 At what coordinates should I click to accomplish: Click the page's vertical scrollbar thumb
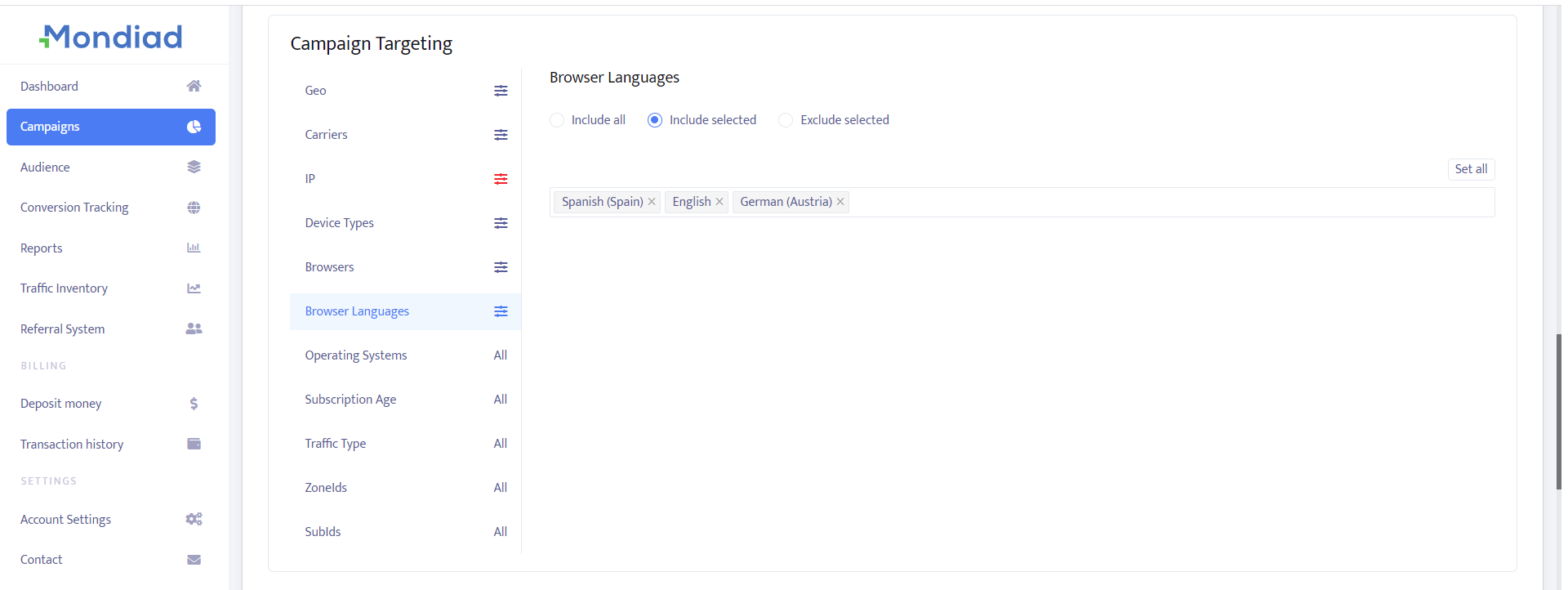point(1558,411)
